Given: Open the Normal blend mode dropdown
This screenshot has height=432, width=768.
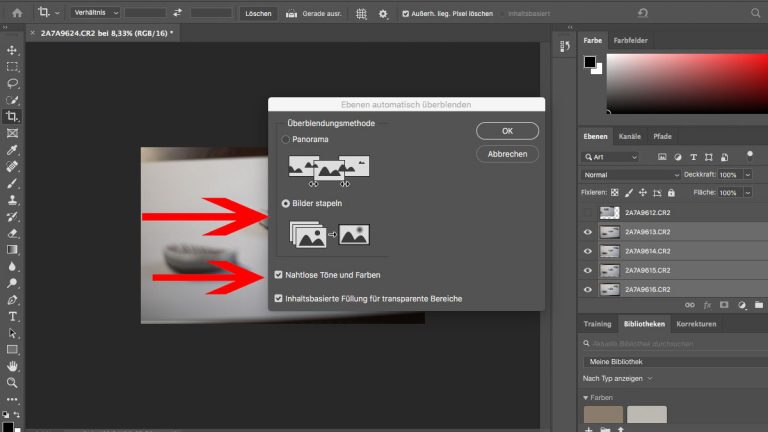Looking at the screenshot, I should point(632,175).
